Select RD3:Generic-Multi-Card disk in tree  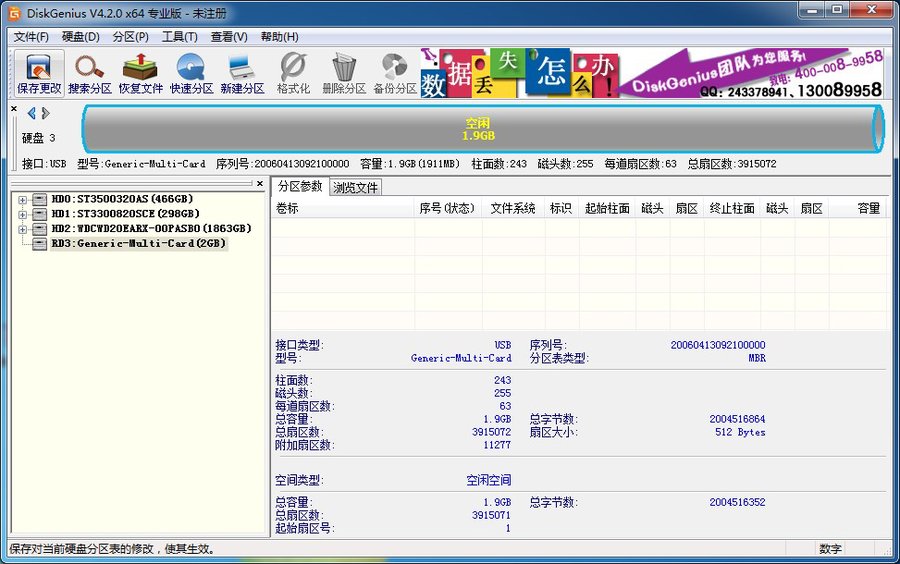[138, 243]
